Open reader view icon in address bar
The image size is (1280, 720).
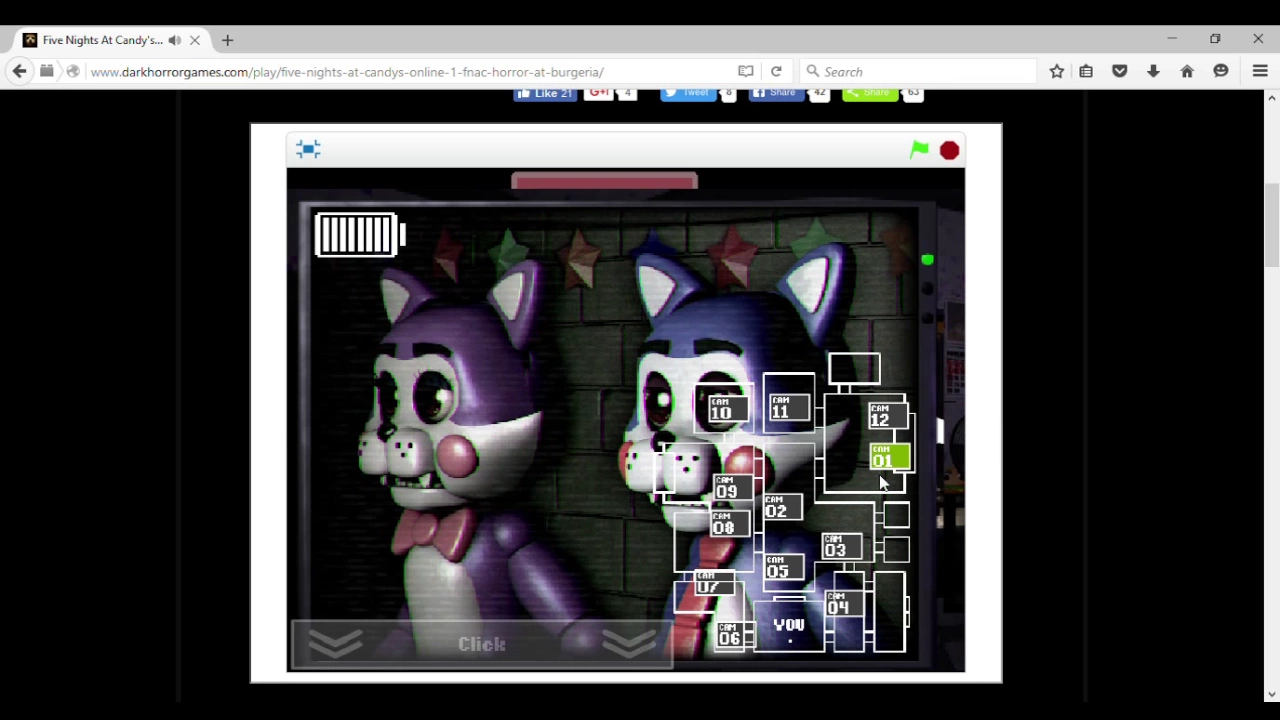tap(745, 71)
